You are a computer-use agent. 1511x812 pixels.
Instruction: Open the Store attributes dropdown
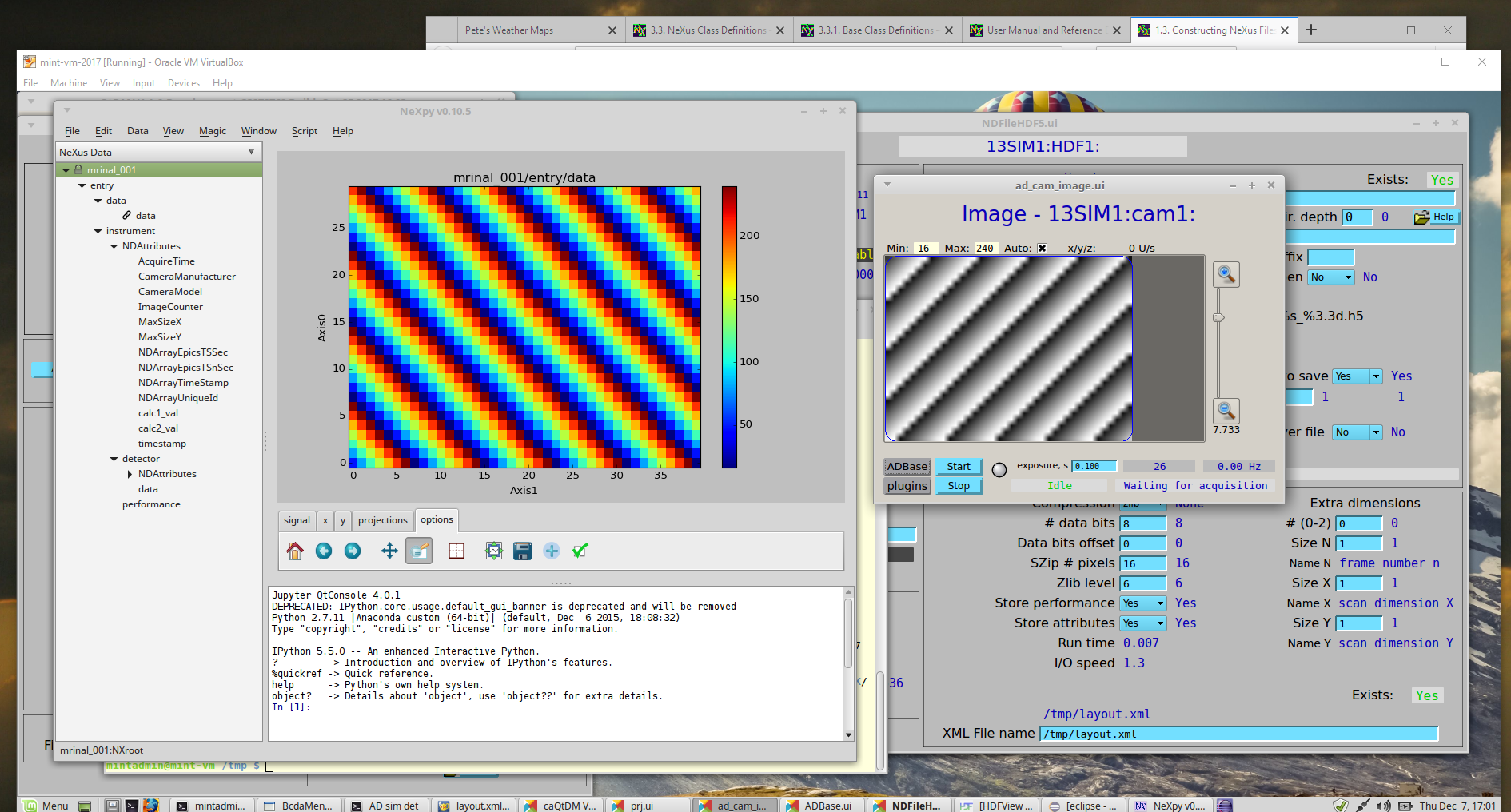(1143, 623)
